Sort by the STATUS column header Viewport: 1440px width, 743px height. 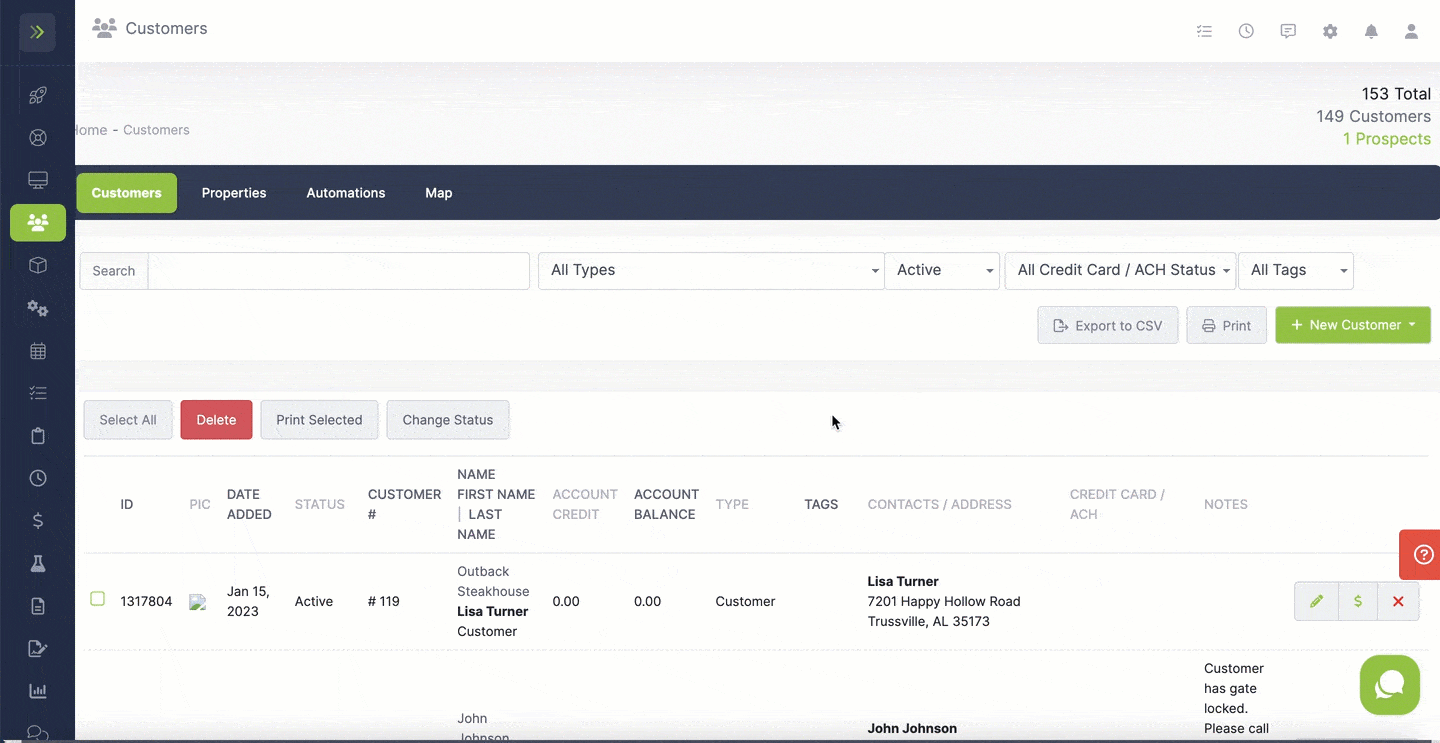320,504
